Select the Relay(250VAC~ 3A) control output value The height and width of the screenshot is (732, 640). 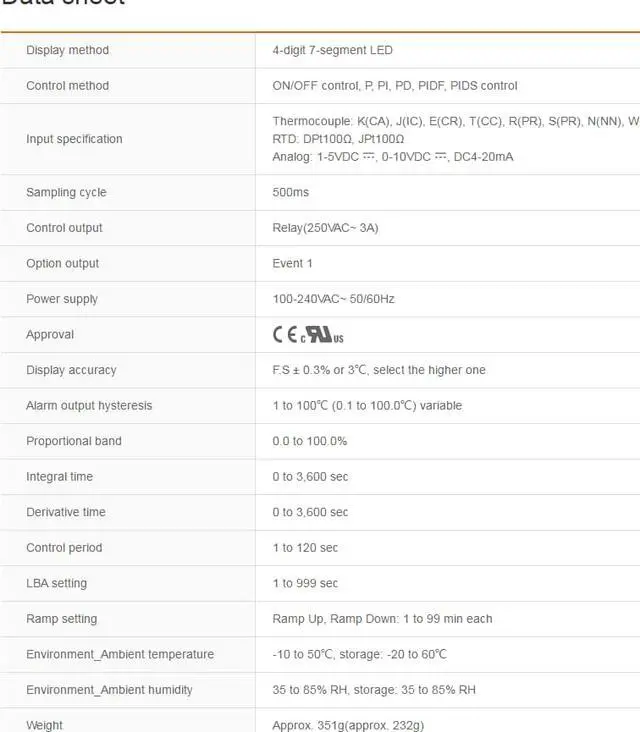(325, 228)
